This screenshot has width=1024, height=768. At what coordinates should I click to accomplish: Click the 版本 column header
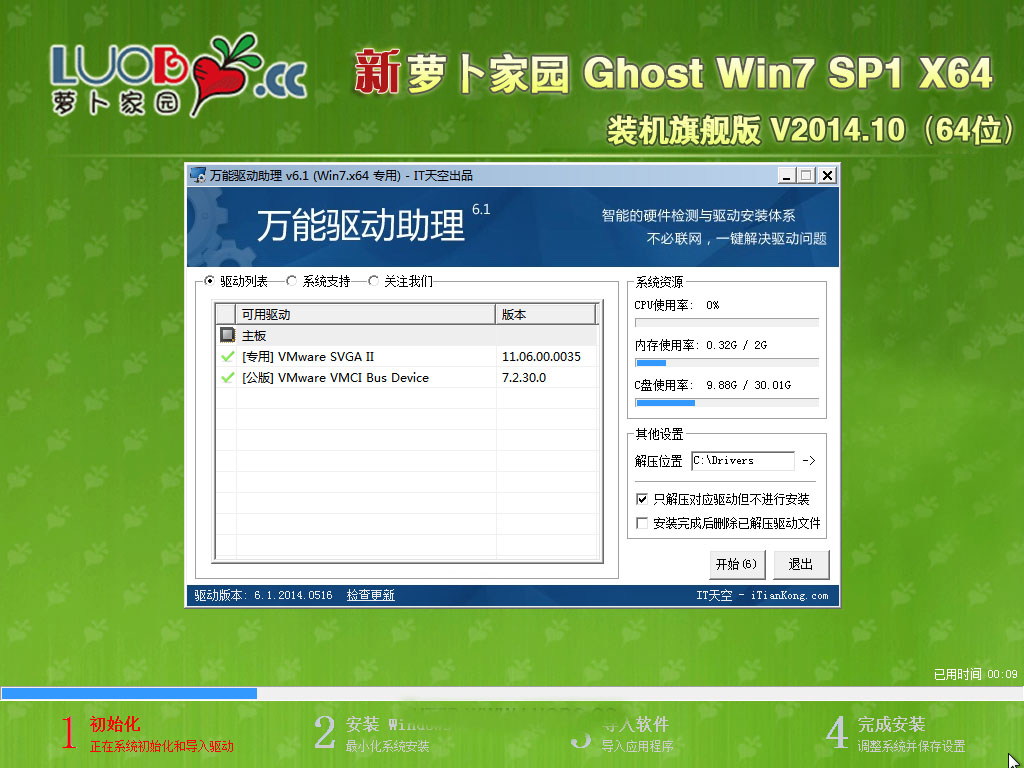coord(546,314)
